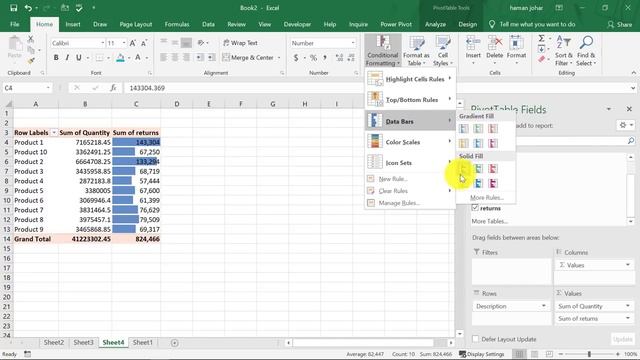
Task: Open Top/Bottom Rules submenu
Action: coord(410,100)
